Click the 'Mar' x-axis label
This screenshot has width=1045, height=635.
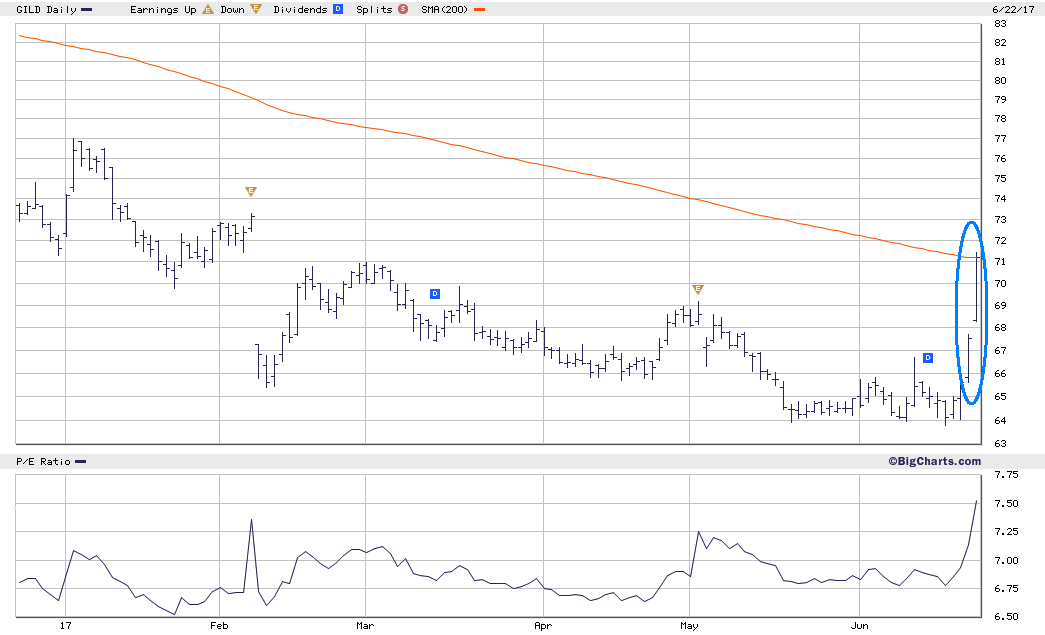click(365, 626)
